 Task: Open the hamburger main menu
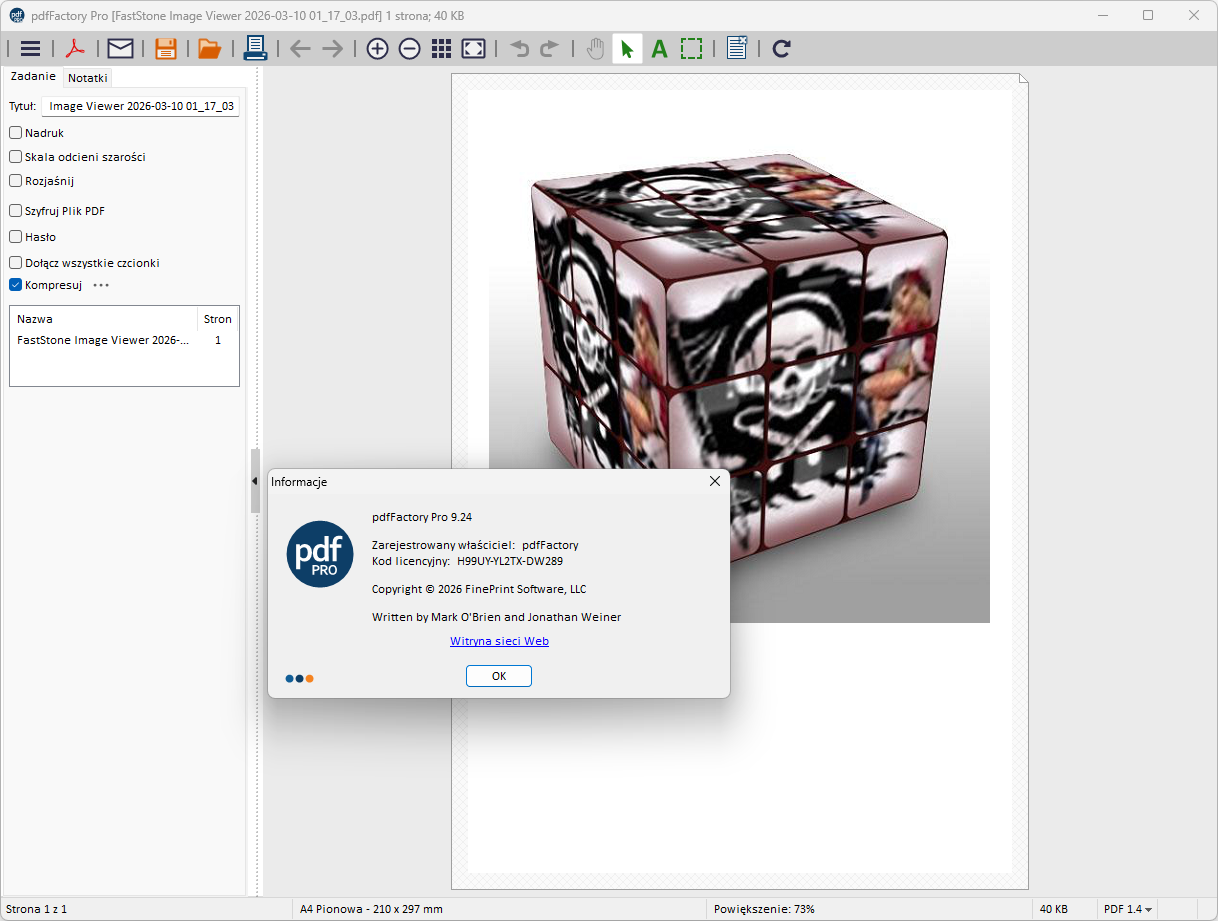30,48
